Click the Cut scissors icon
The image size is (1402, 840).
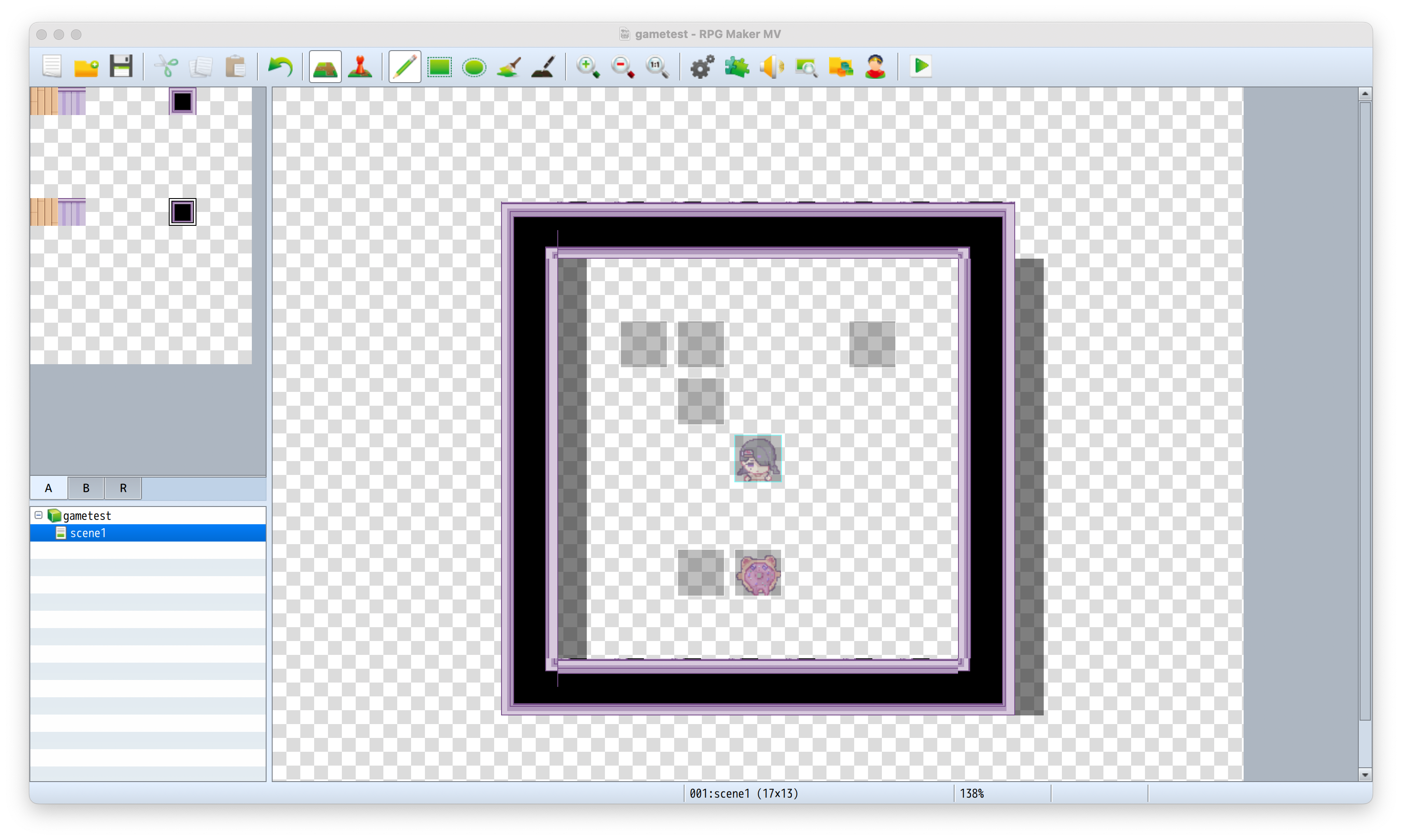pos(167,67)
